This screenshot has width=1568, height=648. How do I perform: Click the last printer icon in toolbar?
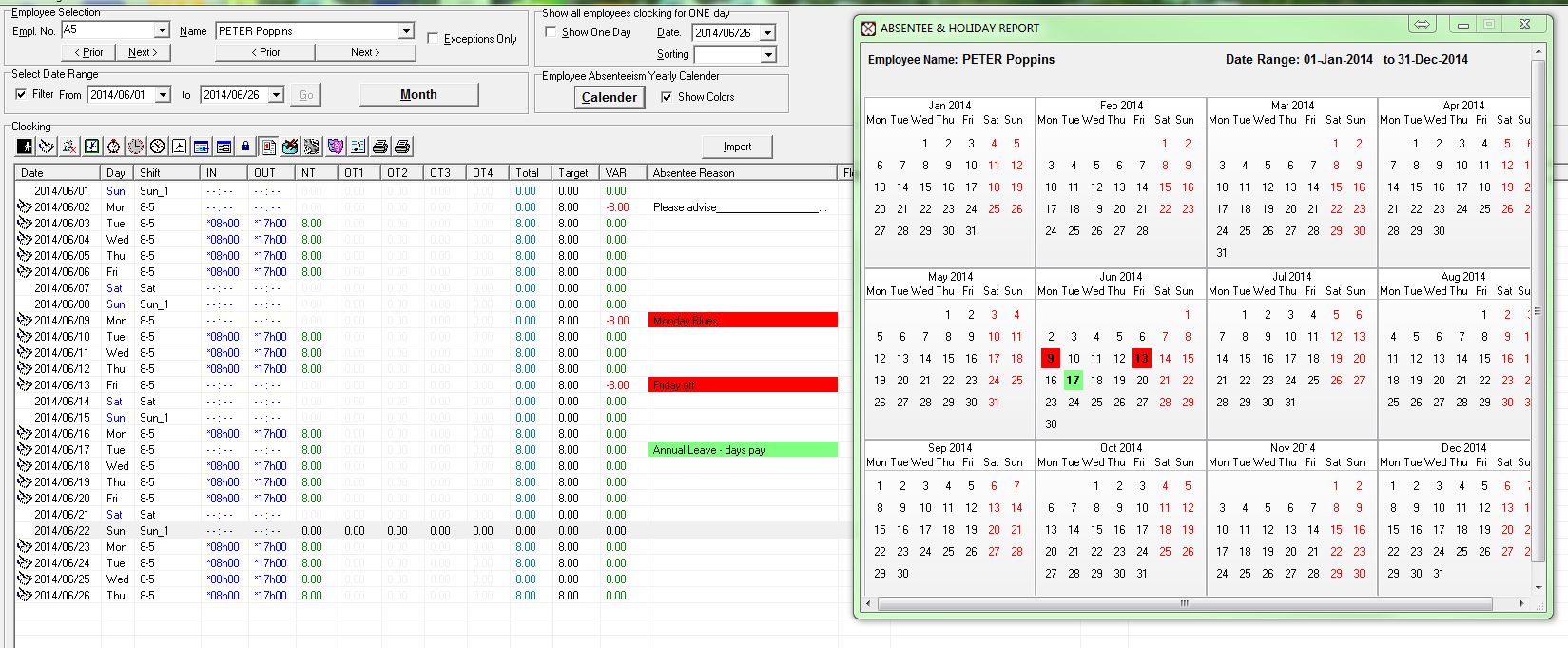tap(402, 147)
